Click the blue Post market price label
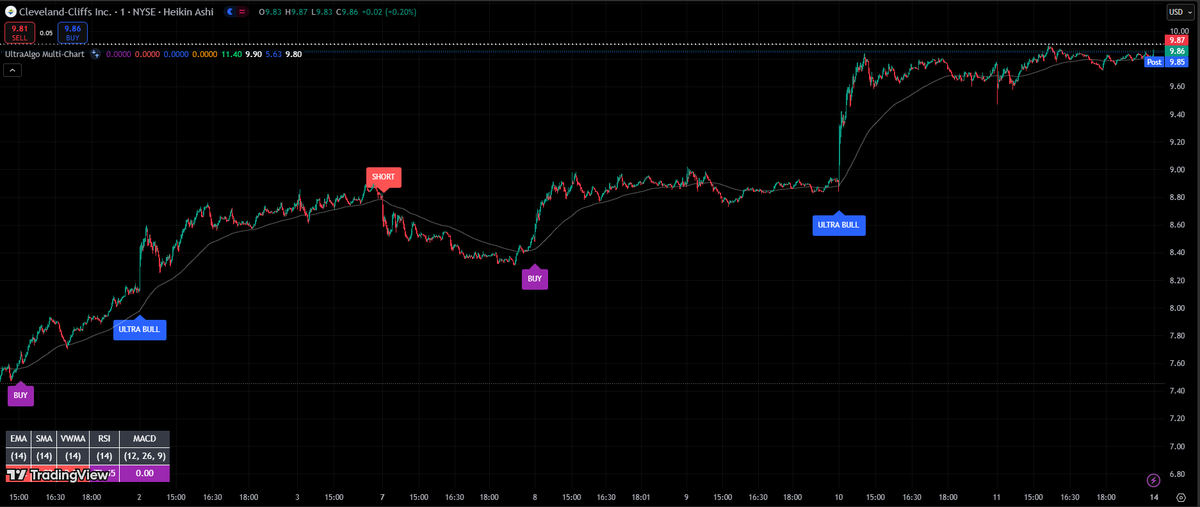This screenshot has width=1200, height=507. 1153,62
